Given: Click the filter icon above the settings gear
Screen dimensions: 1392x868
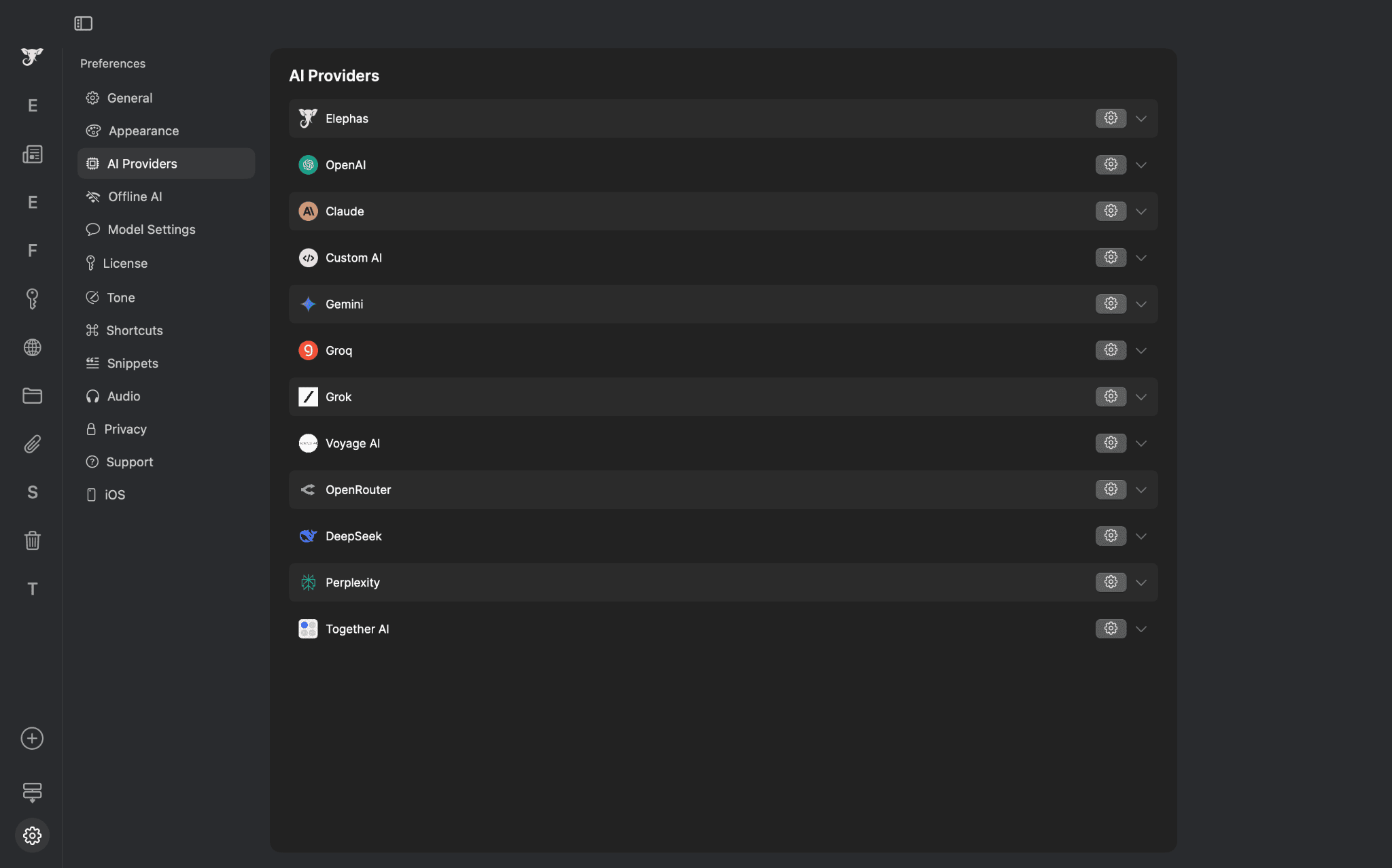Looking at the screenshot, I should [x=32, y=792].
